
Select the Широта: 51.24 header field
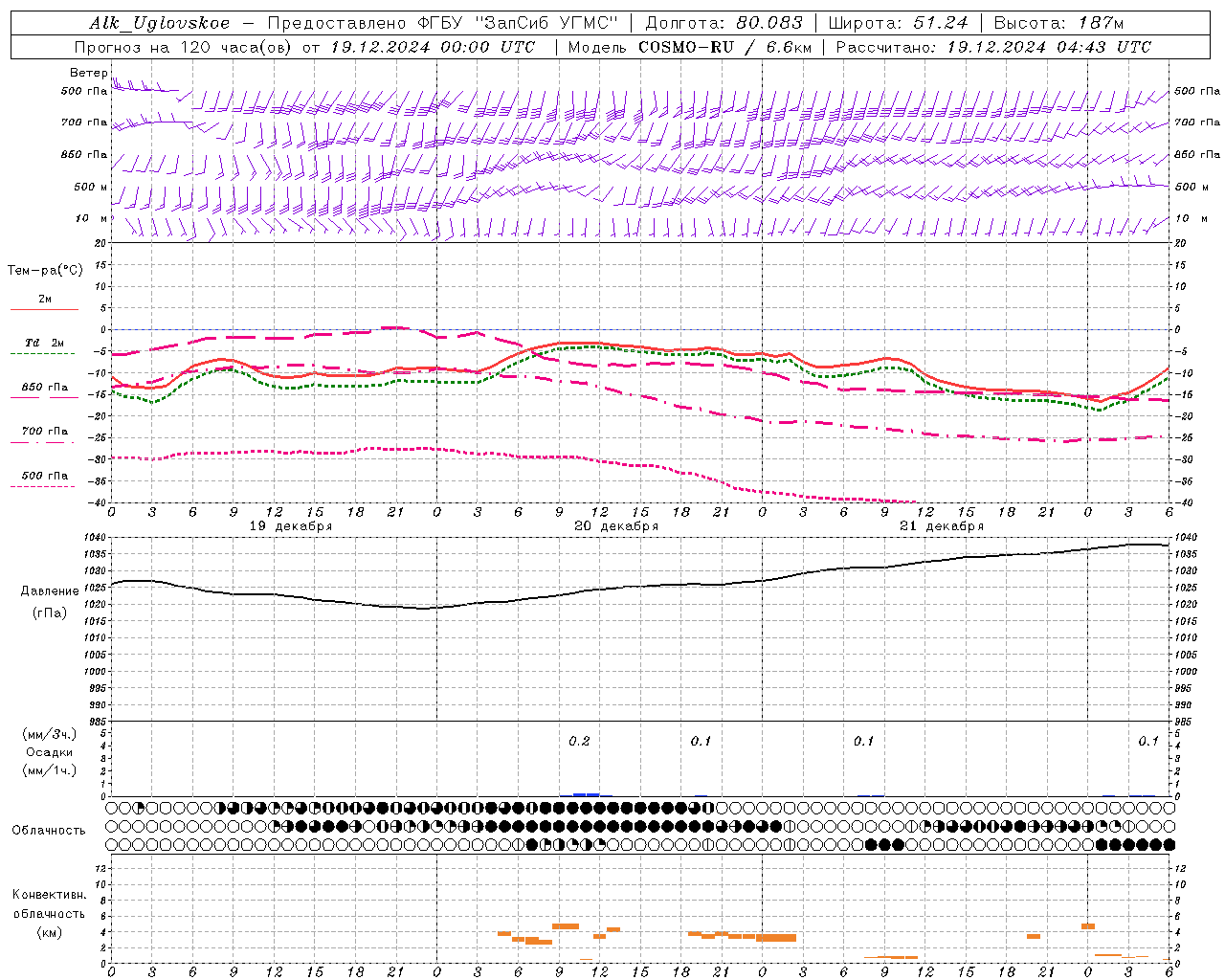(x=898, y=23)
